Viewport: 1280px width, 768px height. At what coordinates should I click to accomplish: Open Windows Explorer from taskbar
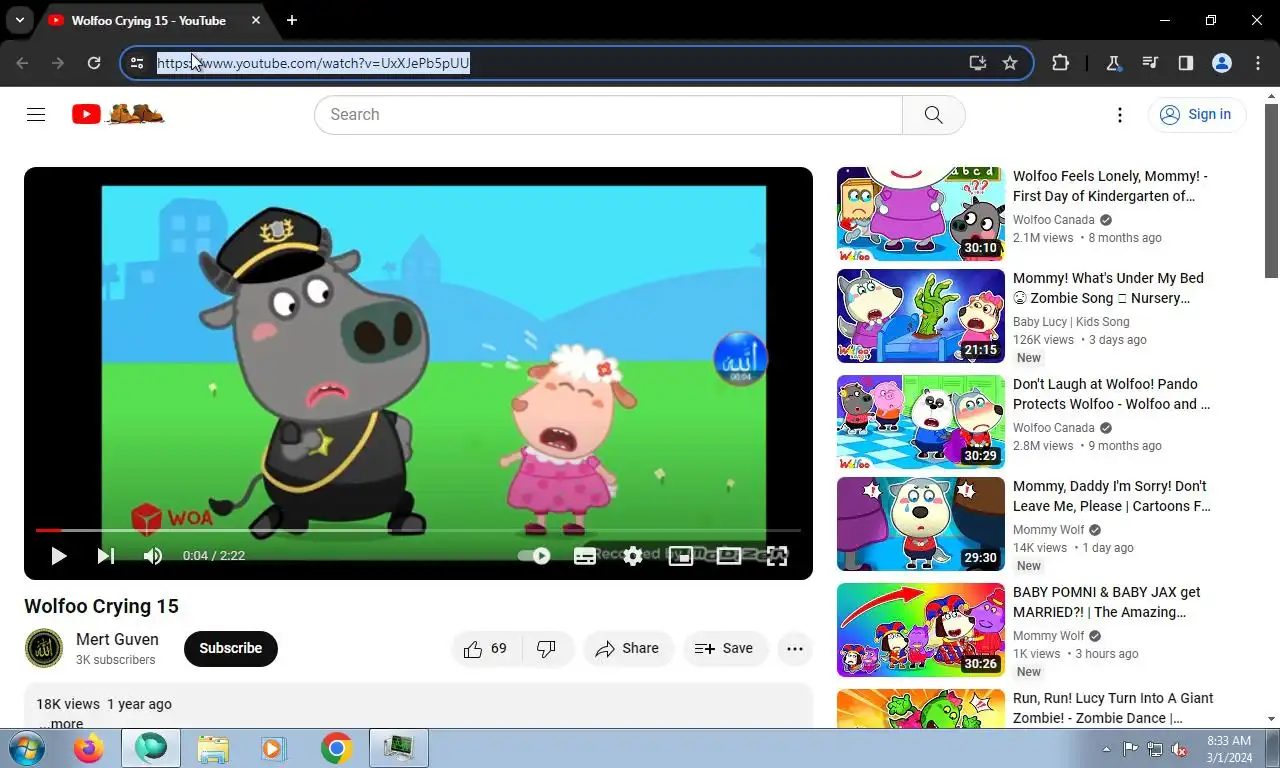tap(213, 748)
